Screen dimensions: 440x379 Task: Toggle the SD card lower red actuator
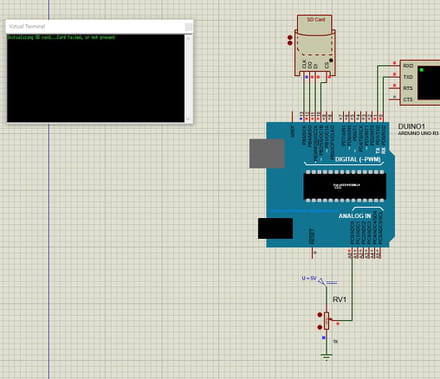point(290,43)
